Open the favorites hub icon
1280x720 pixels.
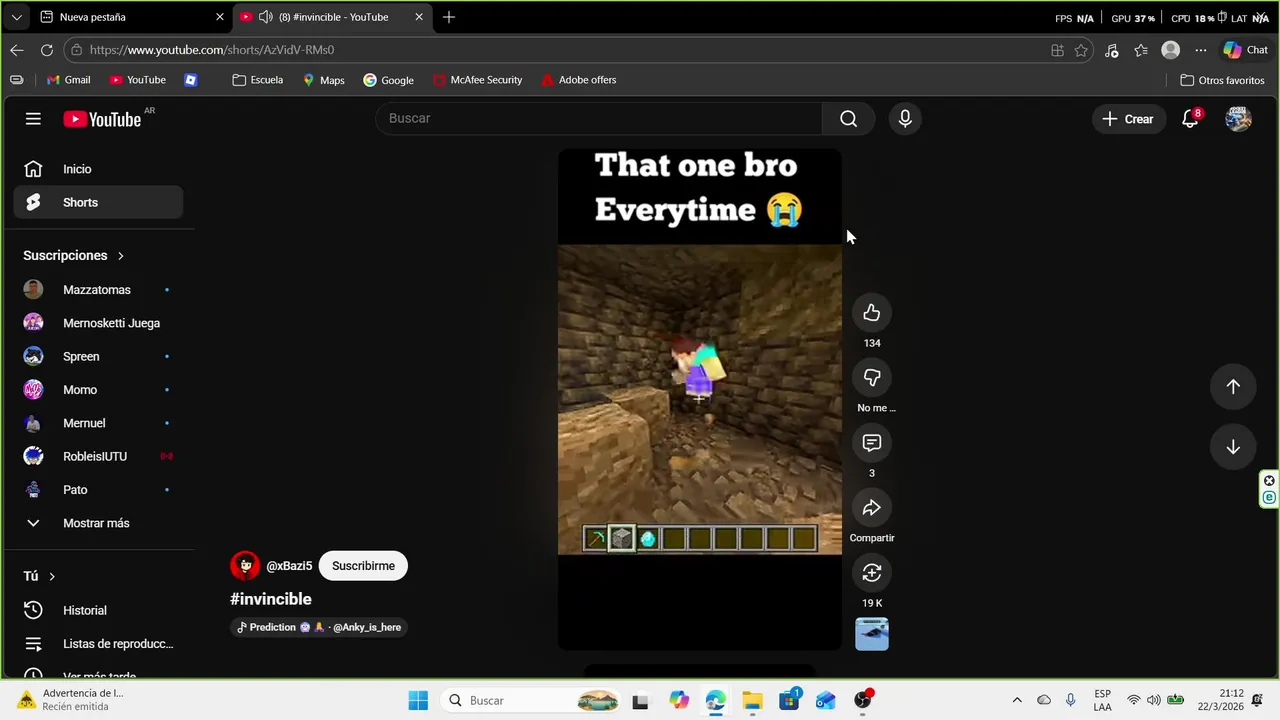[x=1141, y=50]
